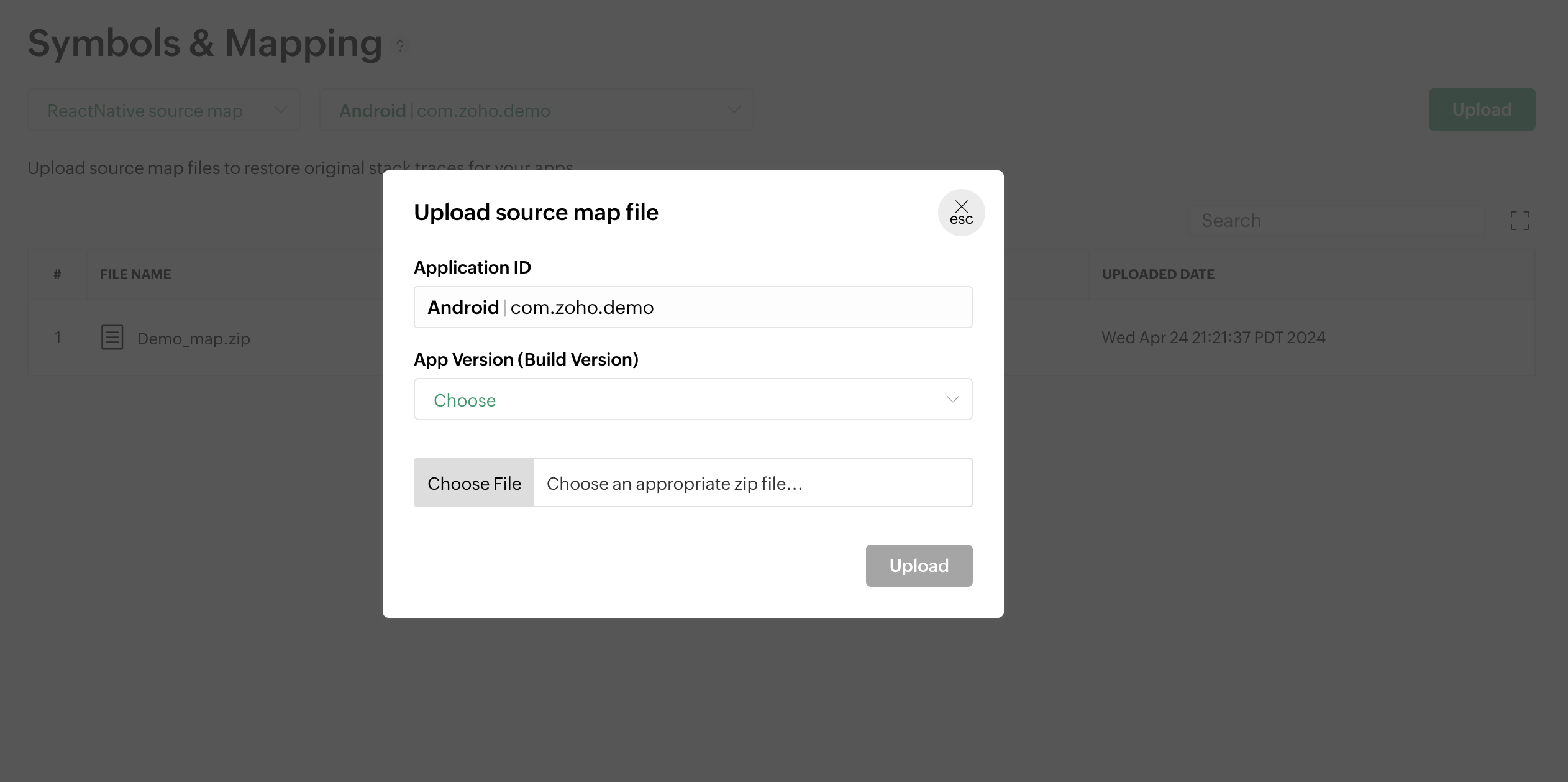Click the Application ID input field
The image size is (1568, 782).
[692, 307]
